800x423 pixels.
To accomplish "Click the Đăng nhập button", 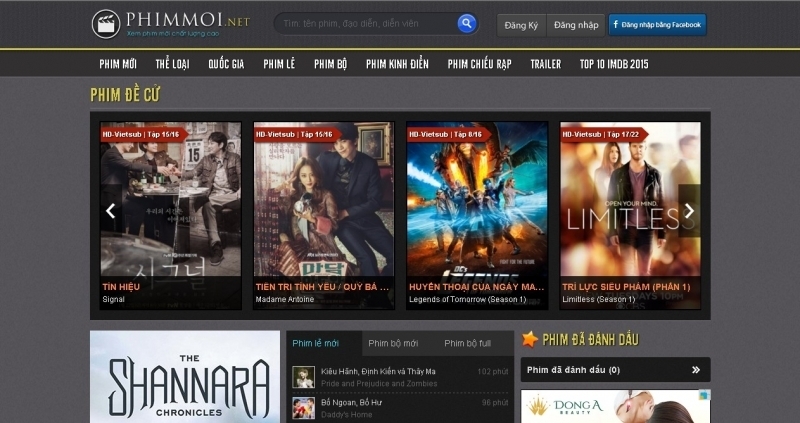I will pos(575,24).
